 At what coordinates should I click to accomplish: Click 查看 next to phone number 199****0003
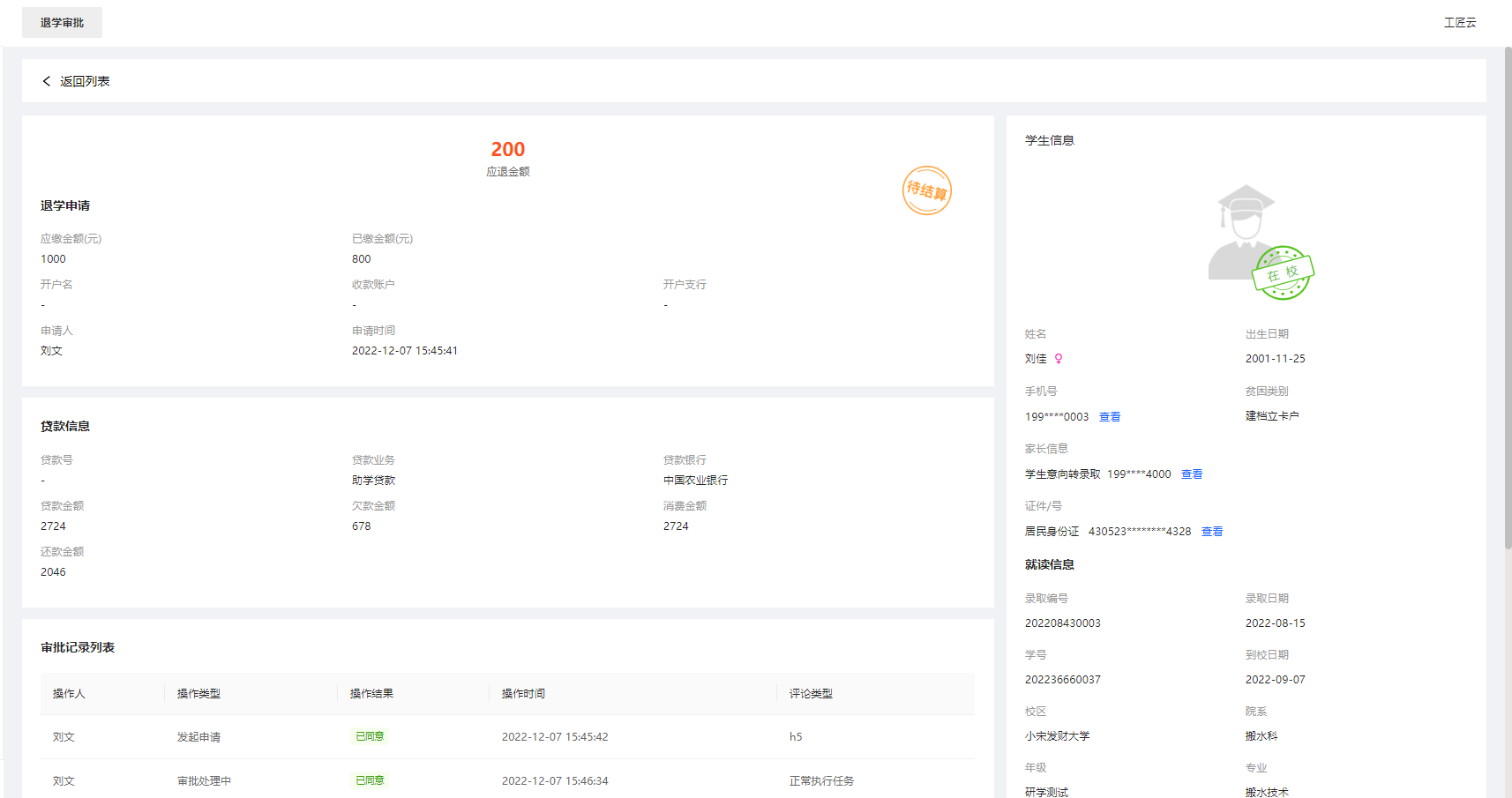coord(1110,415)
